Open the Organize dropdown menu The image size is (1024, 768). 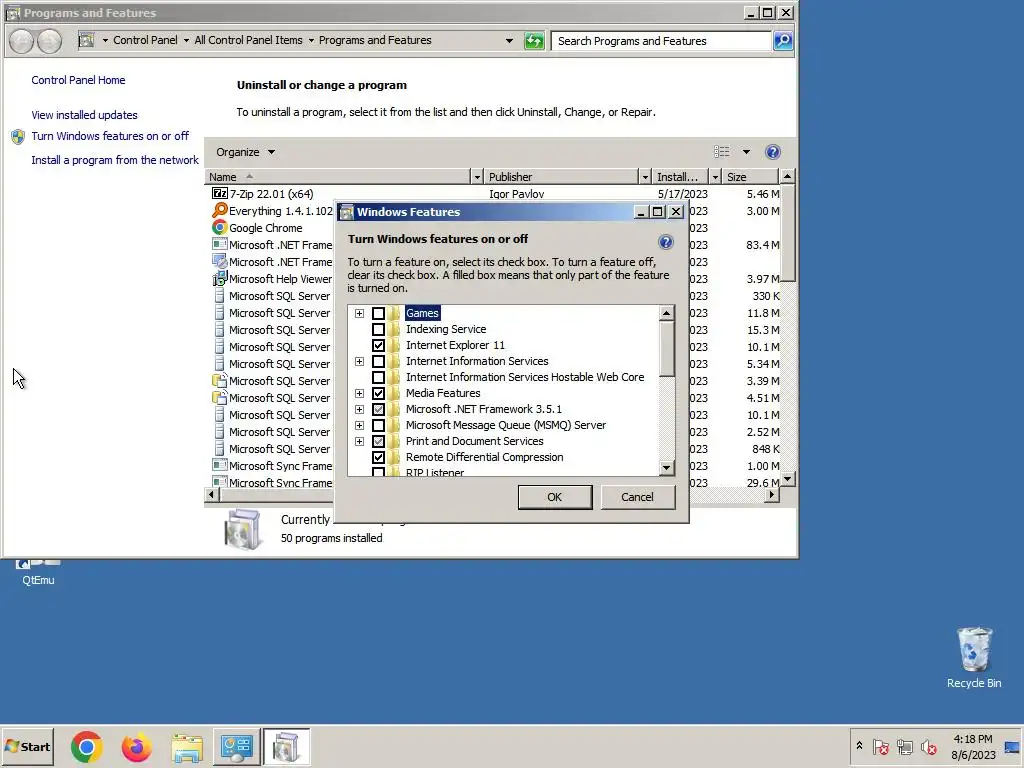pyautogui.click(x=246, y=152)
